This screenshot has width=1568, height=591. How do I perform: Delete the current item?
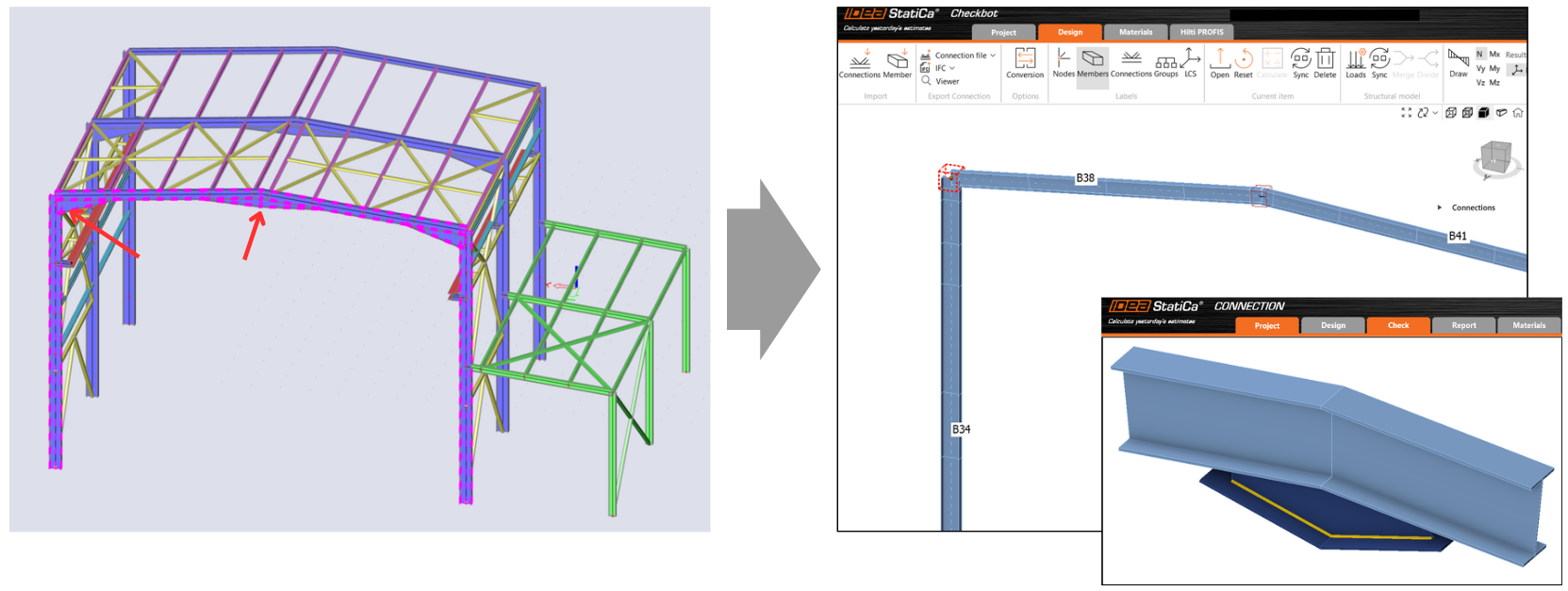1325,64
